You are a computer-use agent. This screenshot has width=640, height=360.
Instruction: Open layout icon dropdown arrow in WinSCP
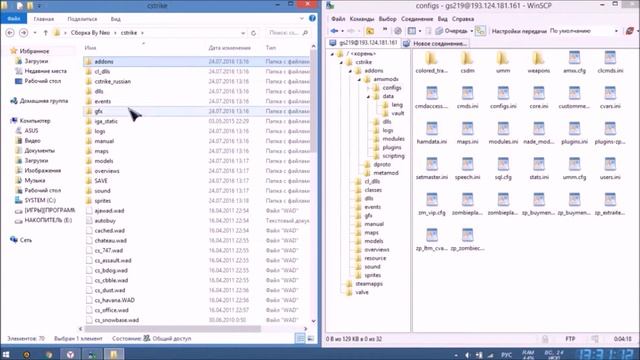click(420, 31)
